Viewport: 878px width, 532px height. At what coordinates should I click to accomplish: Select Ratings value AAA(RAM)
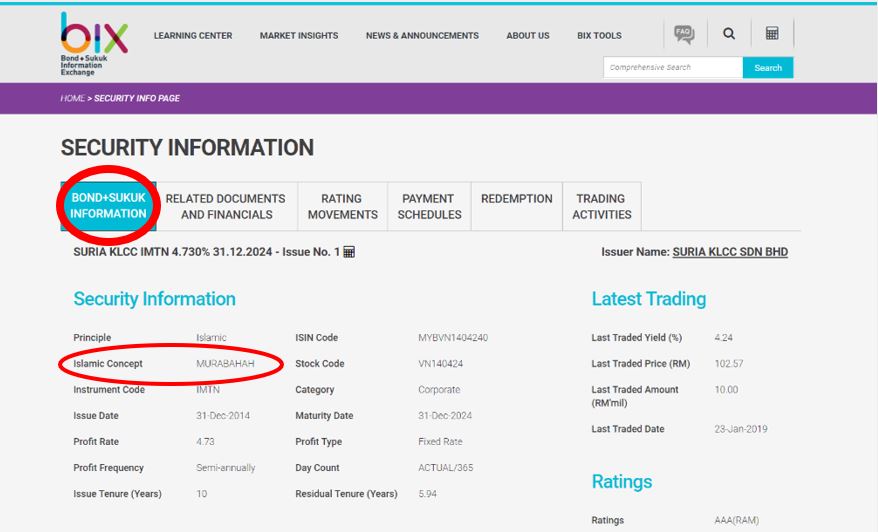(x=737, y=520)
